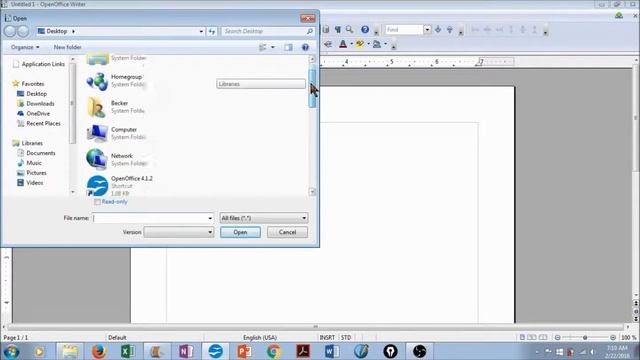Click the Forward navigation arrow in Open dialog
Viewport: 640px width, 360px height.
(x=23, y=31)
